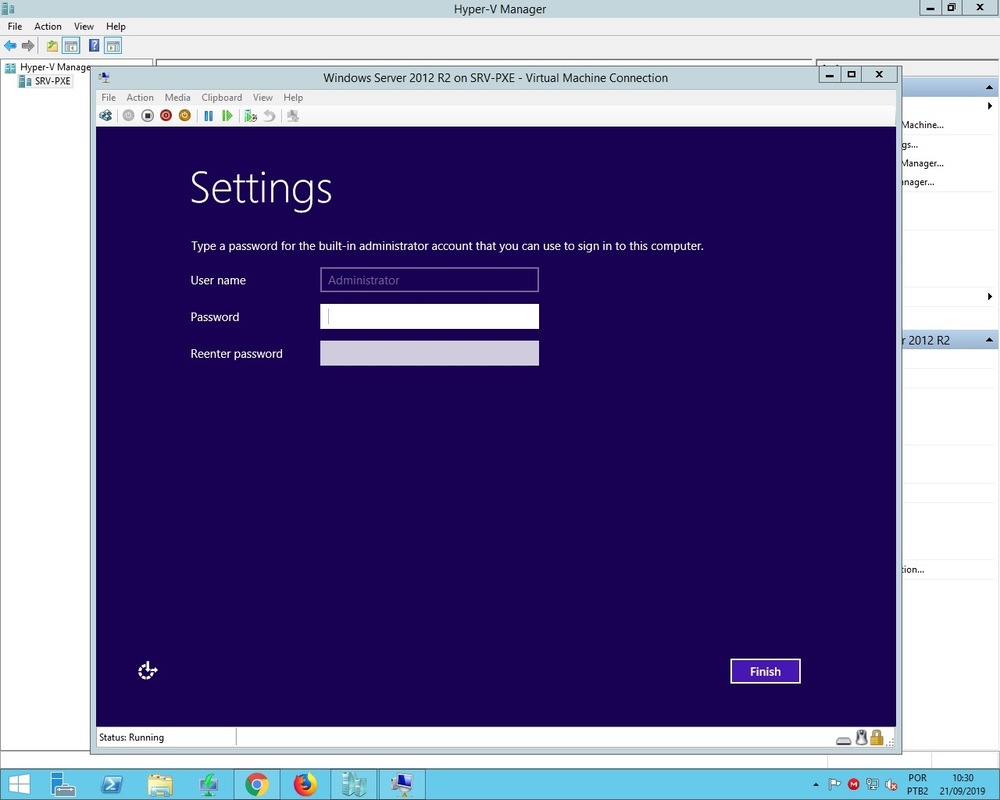
Task: Switch to Hyper-V Manager taskbar icon
Action: click(x=354, y=784)
